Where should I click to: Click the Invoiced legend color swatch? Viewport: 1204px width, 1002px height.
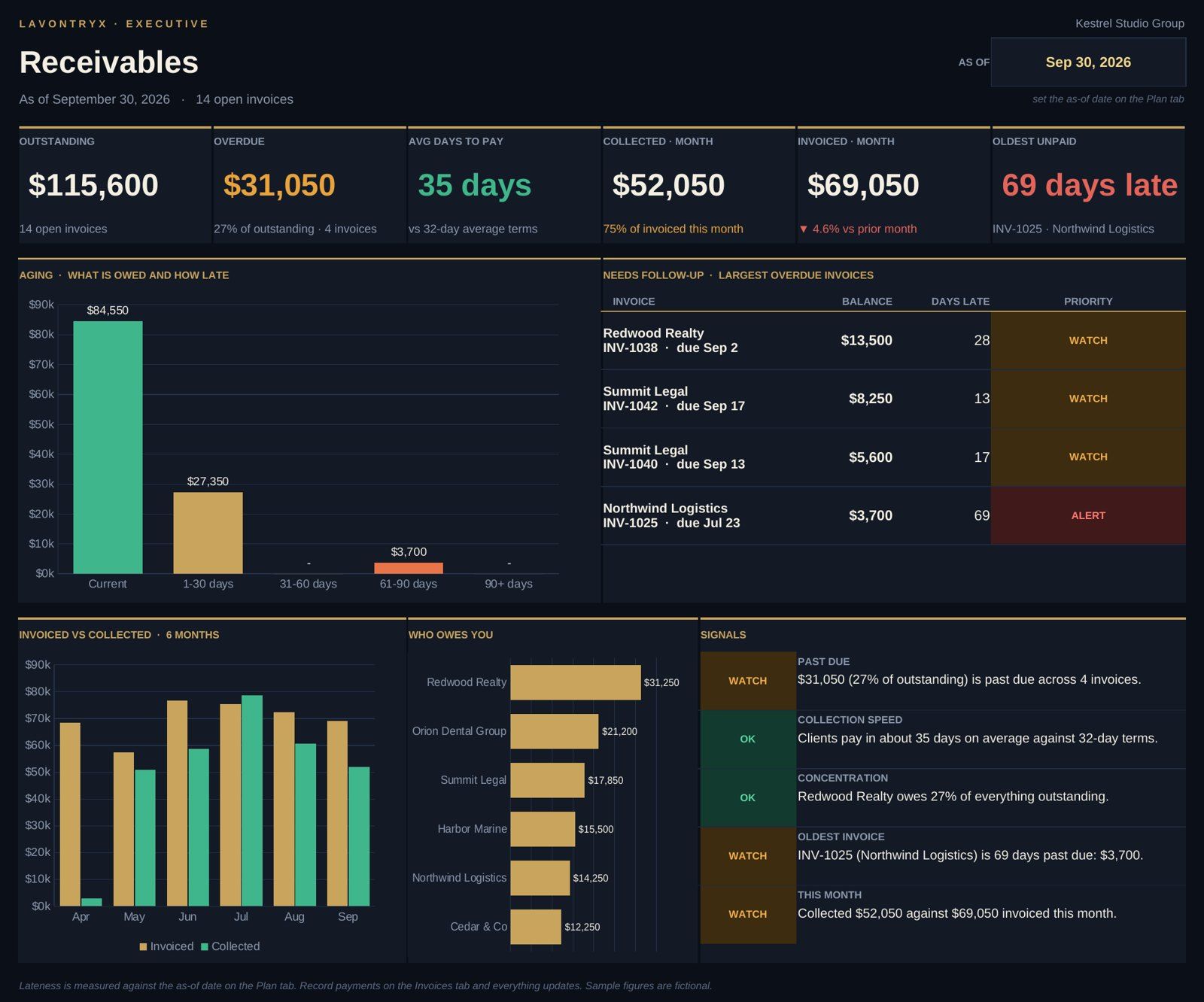point(143,947)
